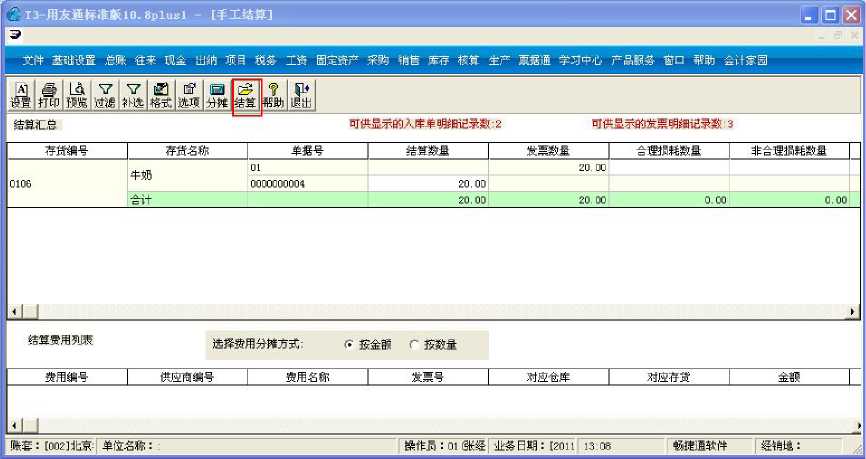The image size is (866, 459).
Task: Click the 金额 column header
Action: pyautogui.click(x=789, y=377)
